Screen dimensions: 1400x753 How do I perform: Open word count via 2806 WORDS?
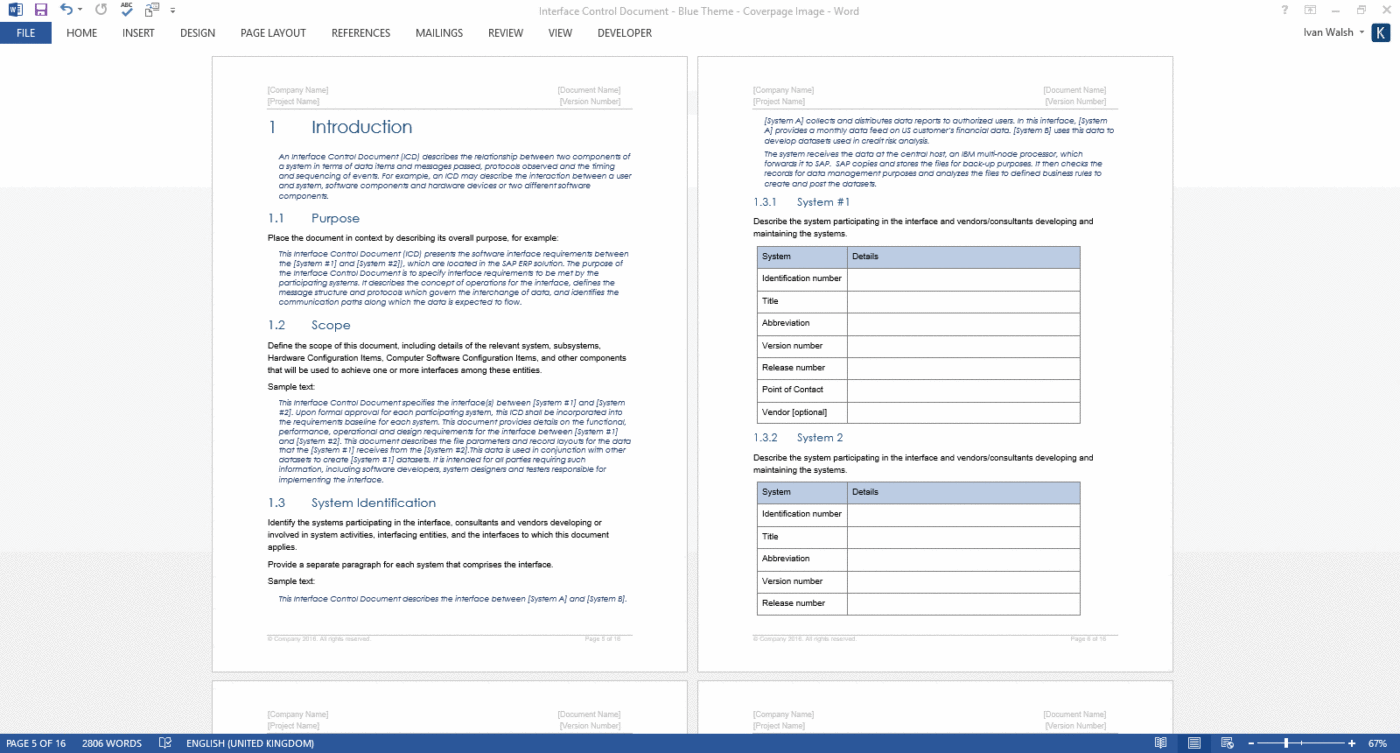click(x=111, y=743)
